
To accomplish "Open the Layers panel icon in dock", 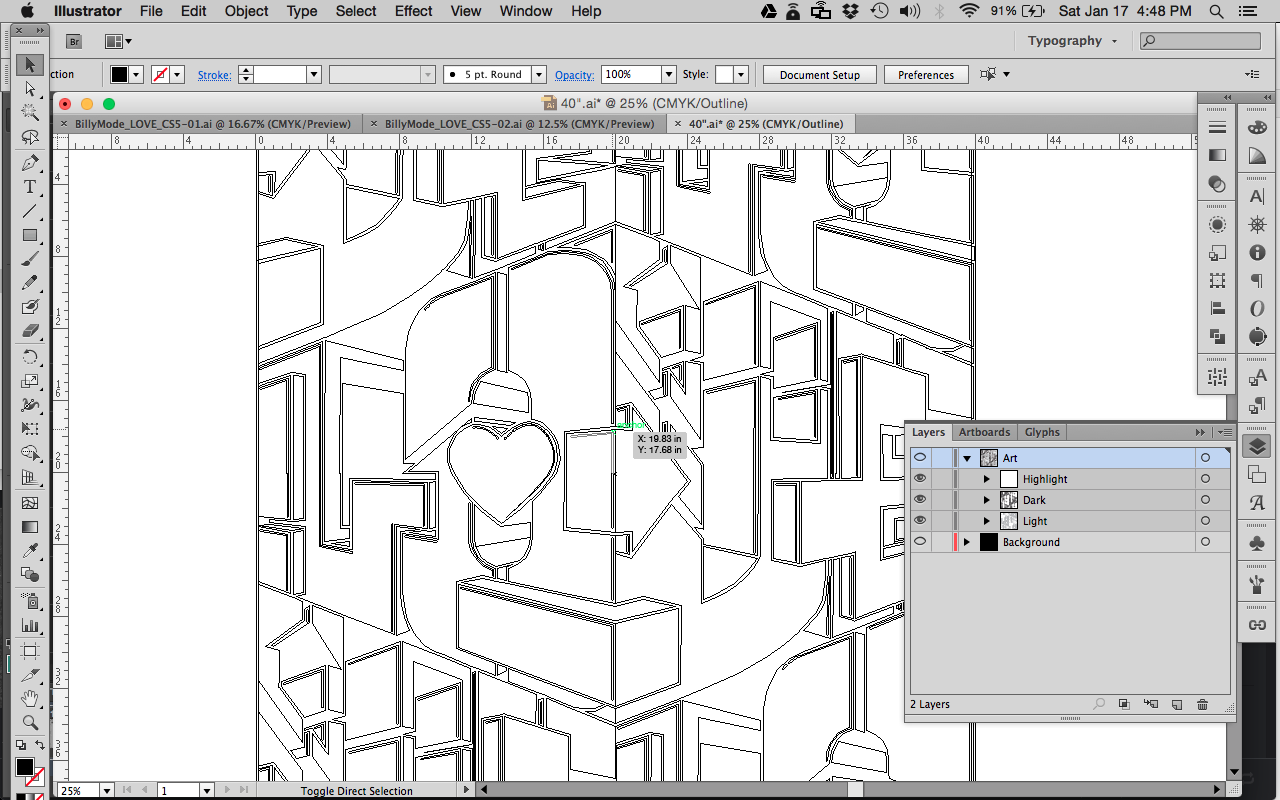I will [x=1257, y=447].
